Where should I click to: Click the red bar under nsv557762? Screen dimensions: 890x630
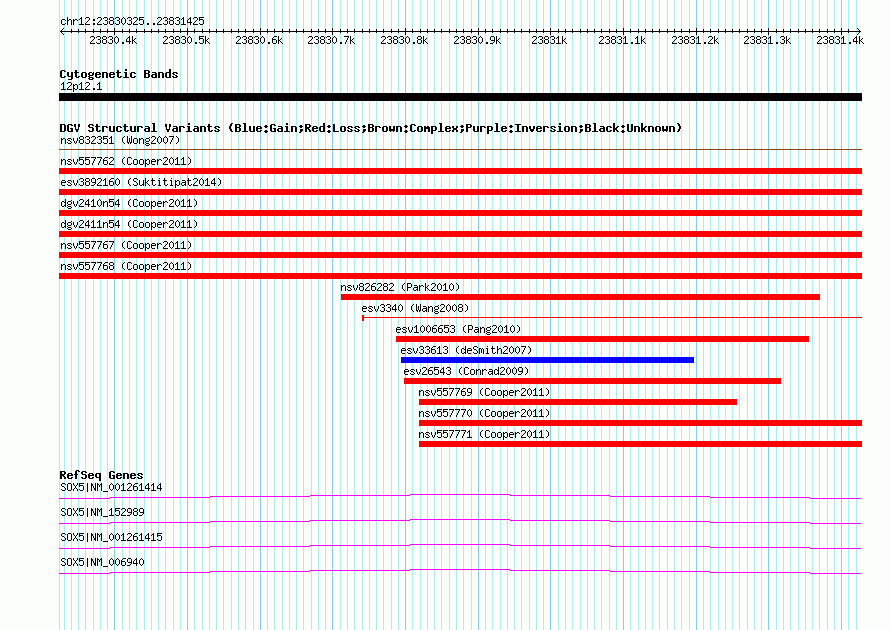click(460, 171)
